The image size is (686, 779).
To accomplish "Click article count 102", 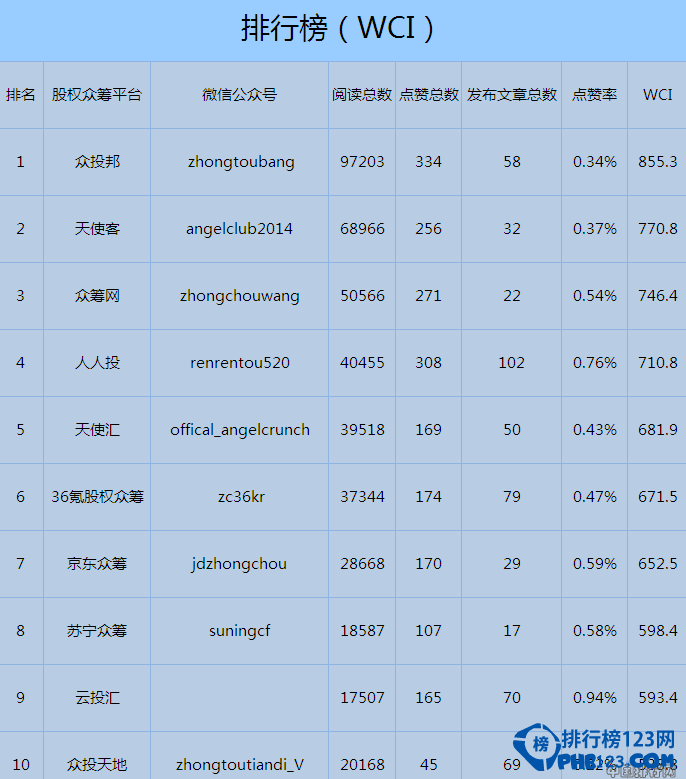I will point(512,363).
